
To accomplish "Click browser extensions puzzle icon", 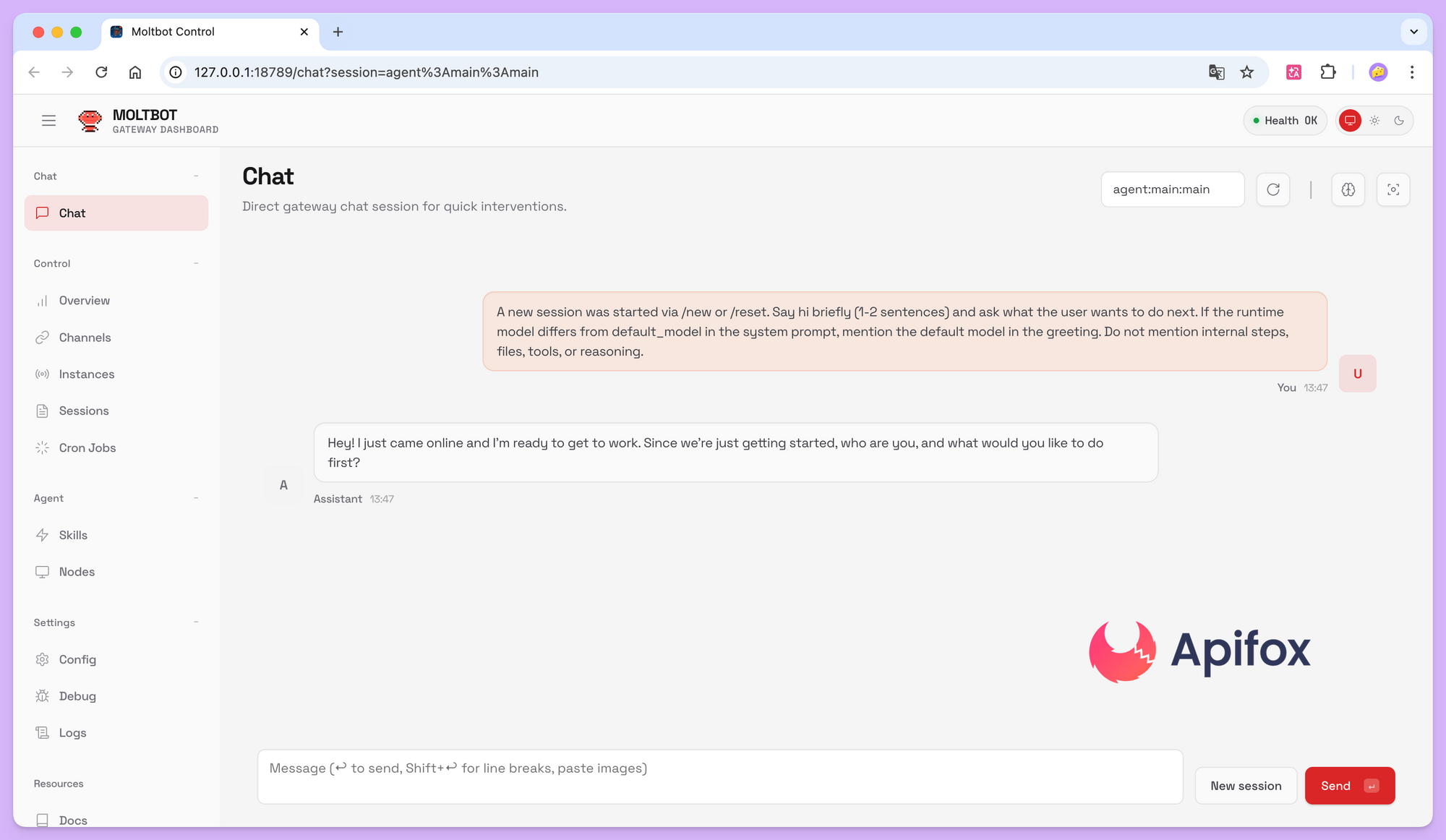I will point(1328,72).
